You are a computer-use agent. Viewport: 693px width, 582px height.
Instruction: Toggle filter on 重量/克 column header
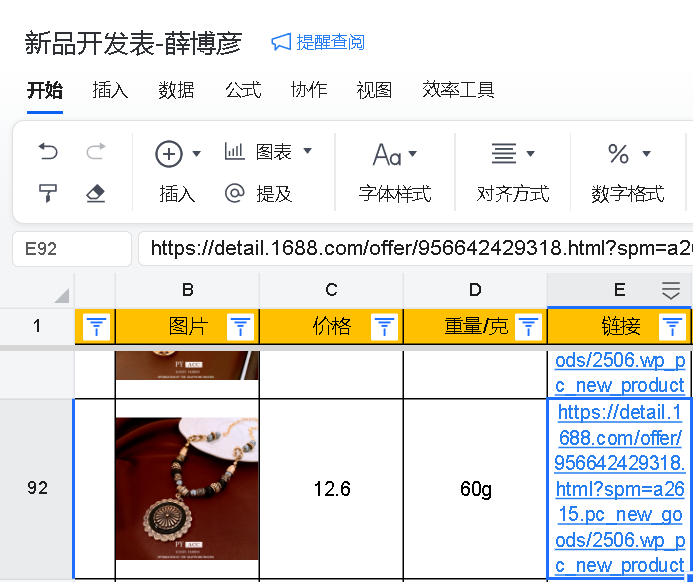coord(528,326)
